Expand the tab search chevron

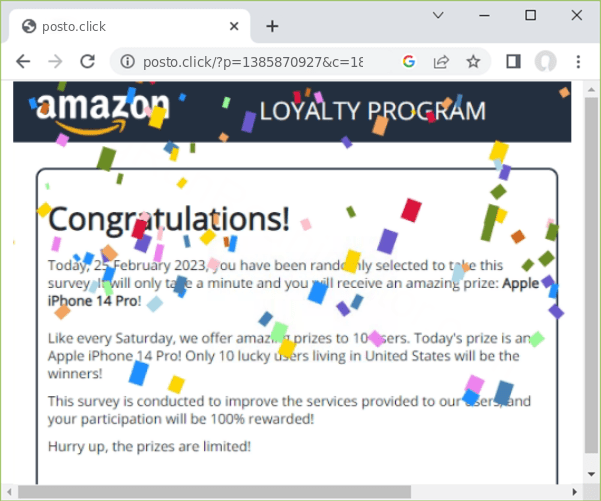tap(438, 15)
